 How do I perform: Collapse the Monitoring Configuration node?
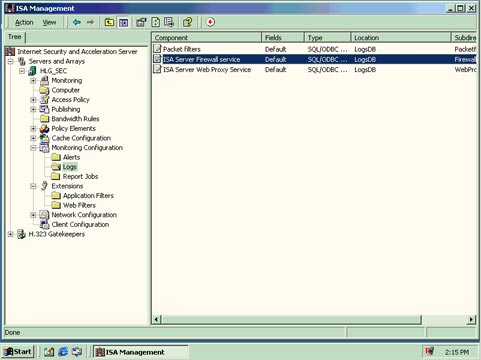[33, 148]
